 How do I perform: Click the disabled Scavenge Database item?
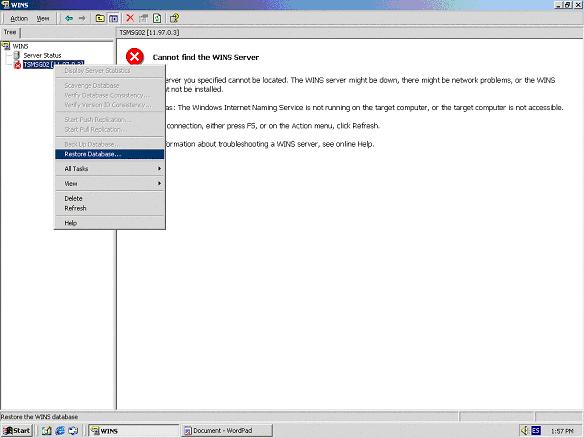pyautogui.click(x=110, y=85)
